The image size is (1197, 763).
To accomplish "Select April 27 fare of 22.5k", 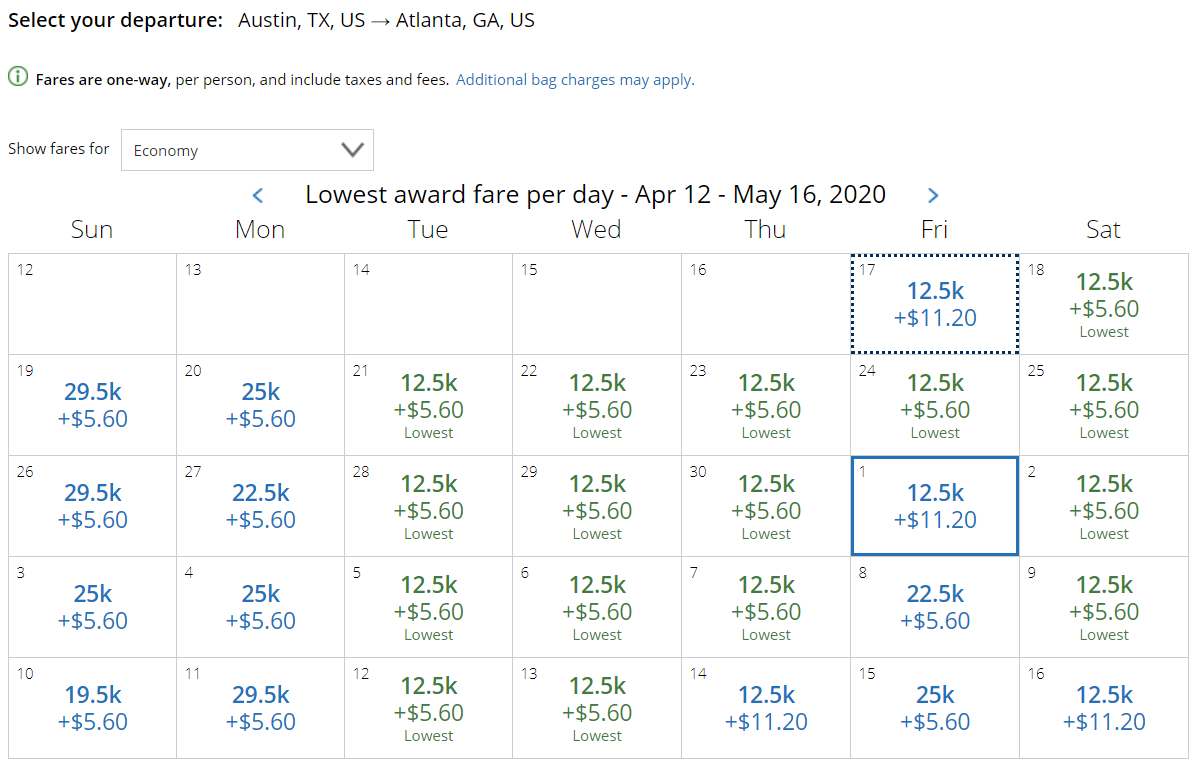I will (260, 506).
